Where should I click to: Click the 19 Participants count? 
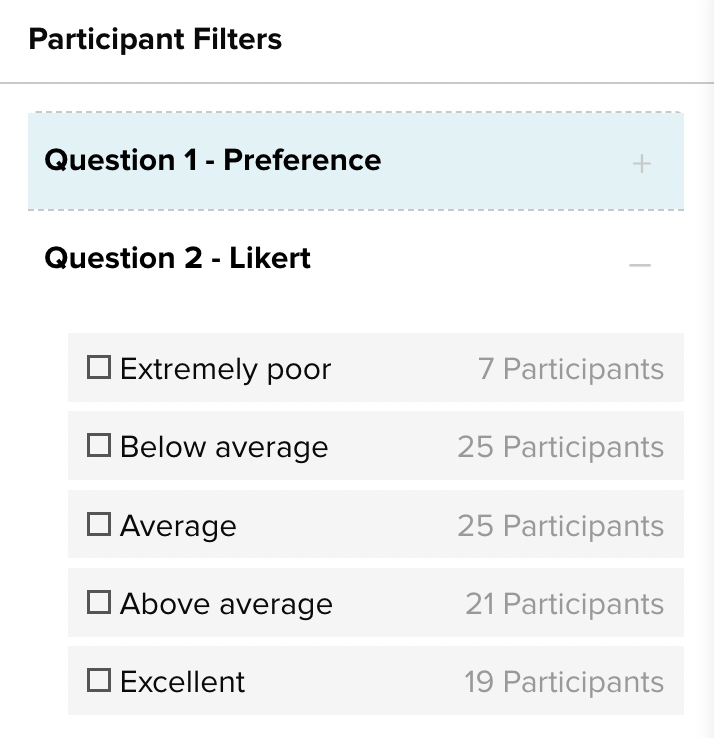pyautogui.click(x=564, y=682)
